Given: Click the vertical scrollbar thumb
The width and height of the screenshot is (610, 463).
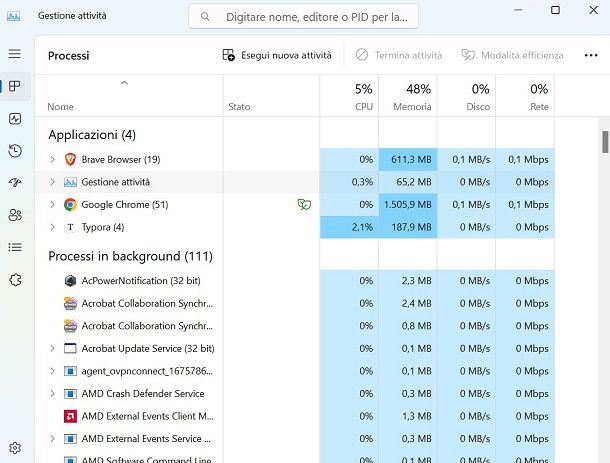Looking at the screenshot, I should tap(605, 142).
